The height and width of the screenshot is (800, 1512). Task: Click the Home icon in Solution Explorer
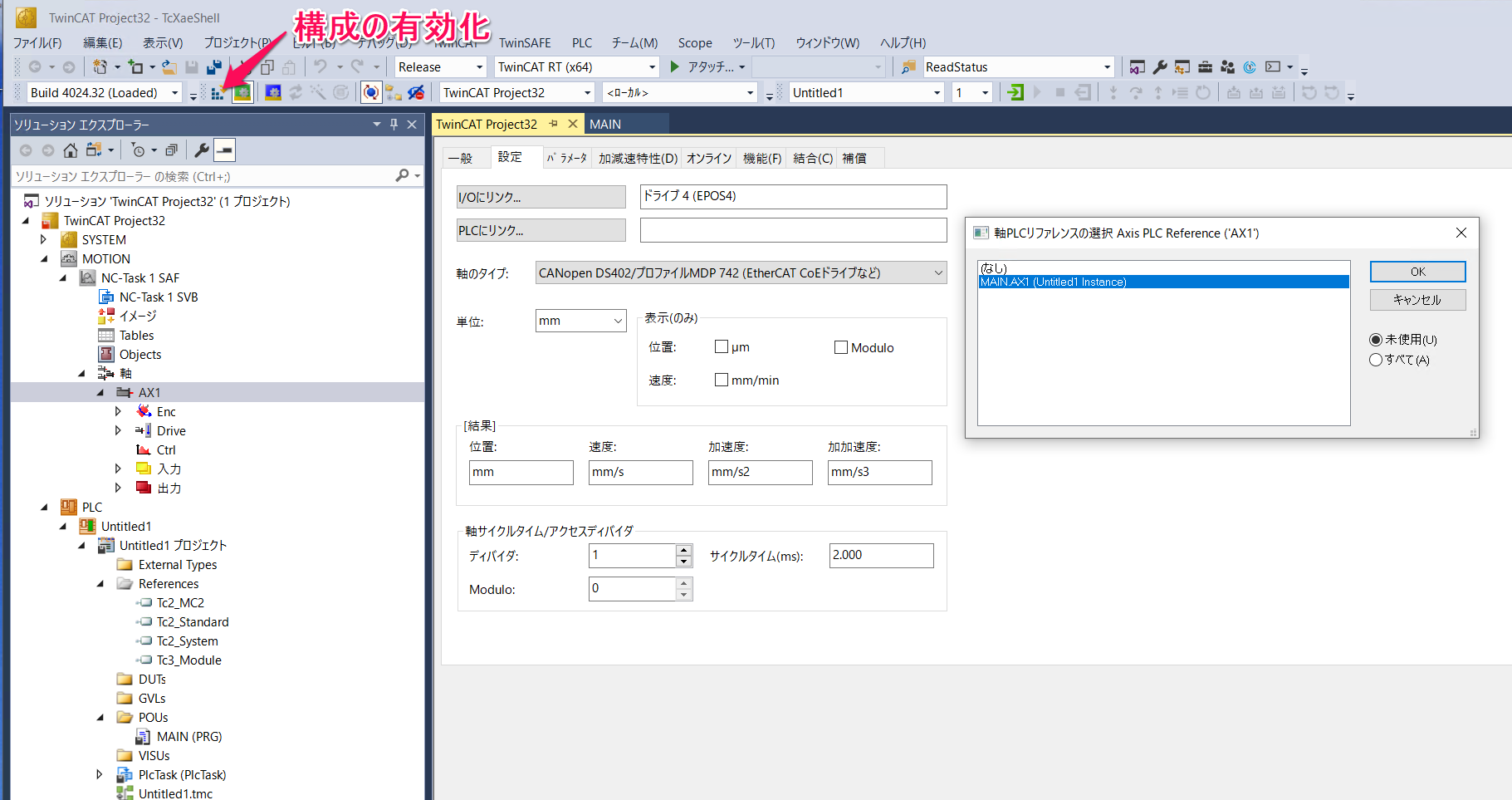pos(71,150)
